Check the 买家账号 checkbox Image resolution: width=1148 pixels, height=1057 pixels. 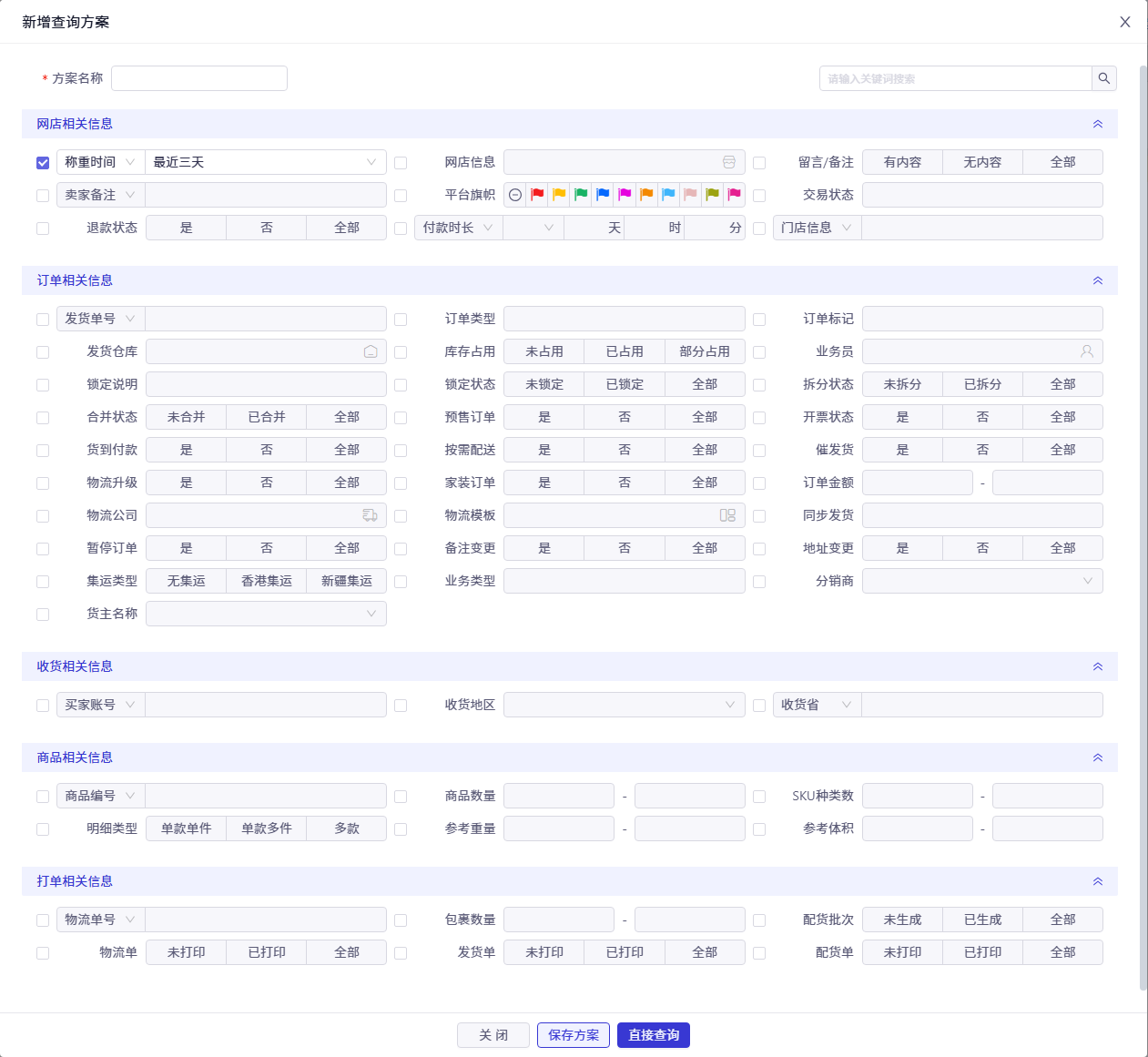click(x=43, y=706)
